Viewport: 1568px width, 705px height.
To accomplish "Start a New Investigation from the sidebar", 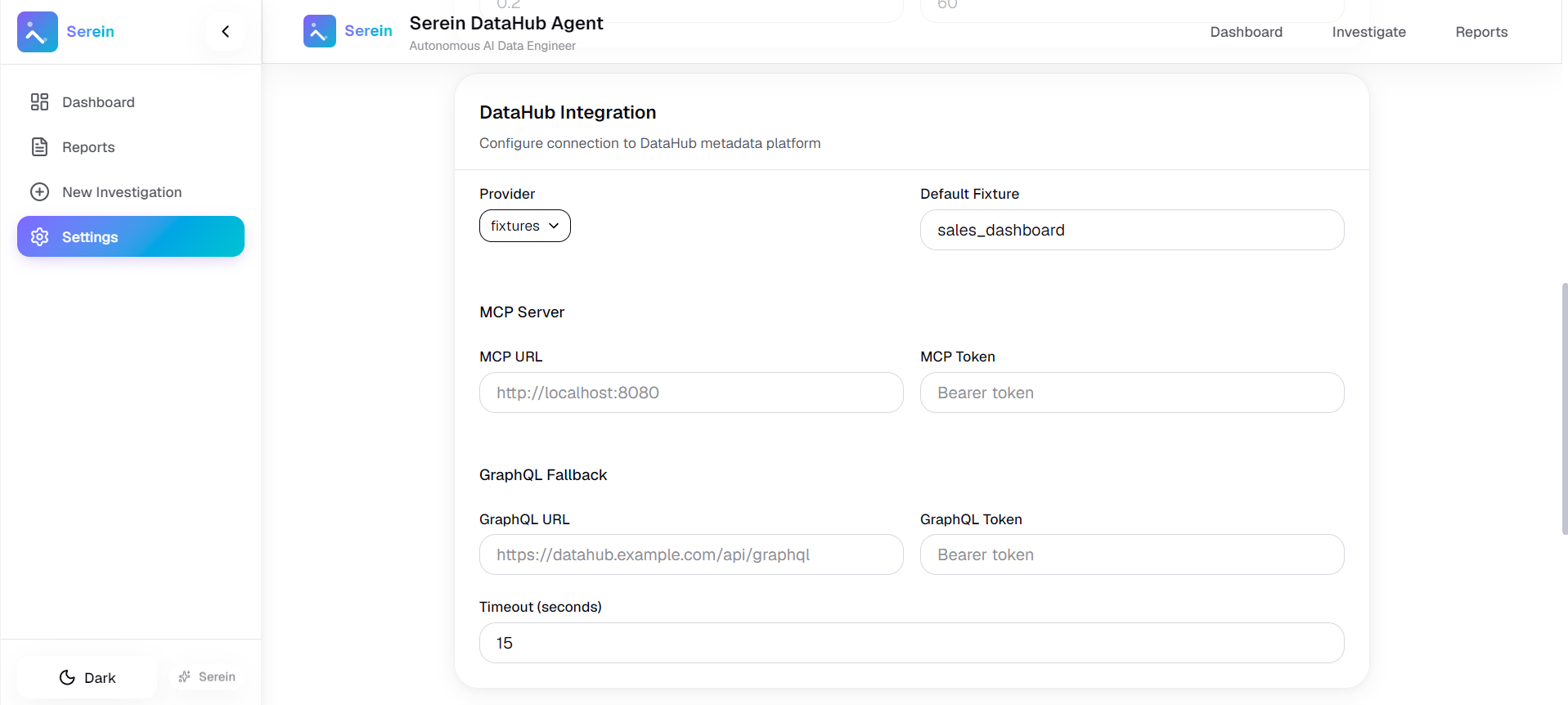I will click(131, 192).
